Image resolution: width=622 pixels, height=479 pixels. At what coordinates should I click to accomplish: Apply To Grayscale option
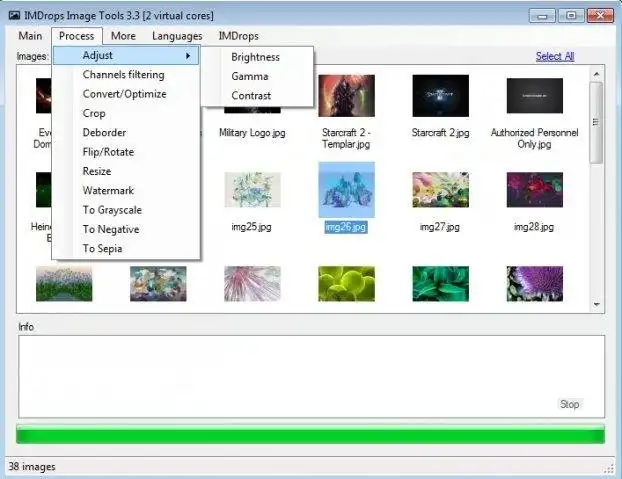pyautogui.click(x=112, y=210)
